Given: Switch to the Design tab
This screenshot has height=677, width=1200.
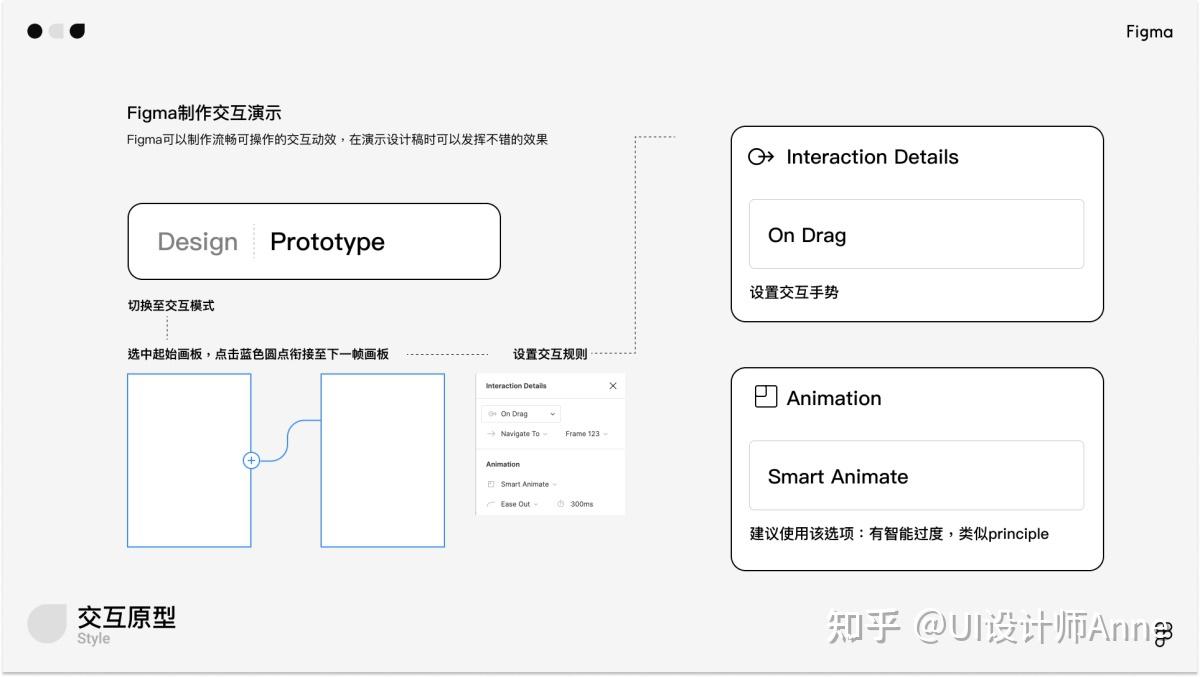Looking at the screenshot, I should tap(198, 242).
